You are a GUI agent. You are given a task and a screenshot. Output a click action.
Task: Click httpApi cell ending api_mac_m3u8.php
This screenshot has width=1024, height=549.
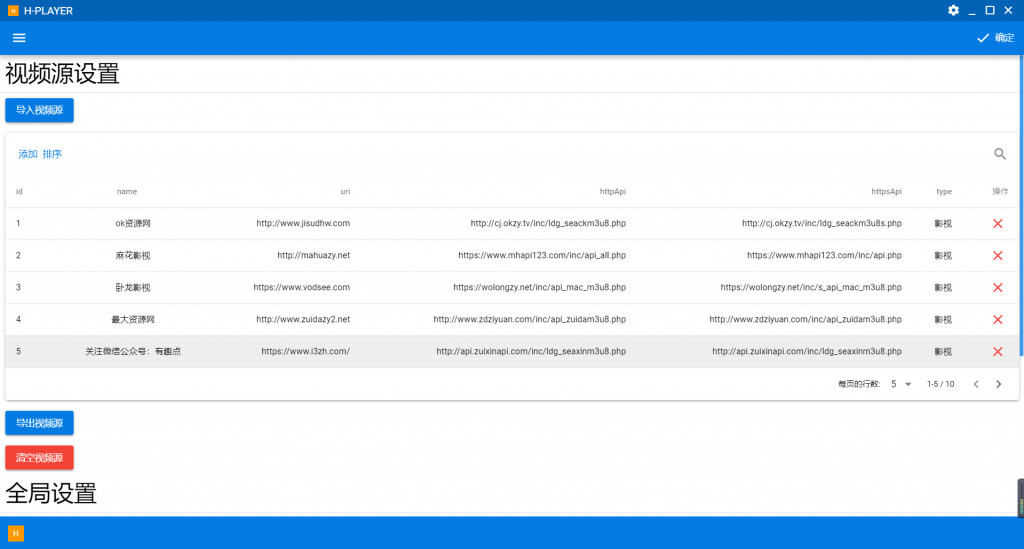point(539,287)
